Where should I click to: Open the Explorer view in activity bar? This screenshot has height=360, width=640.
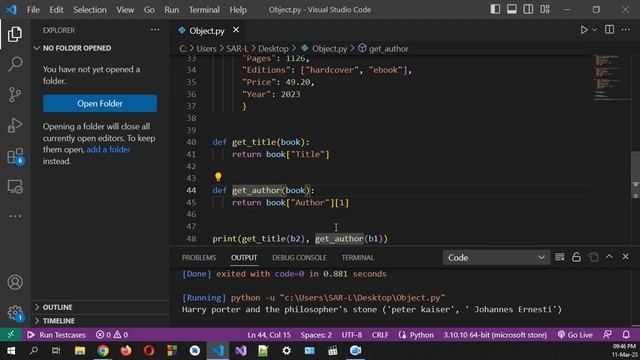click(15, 34)
